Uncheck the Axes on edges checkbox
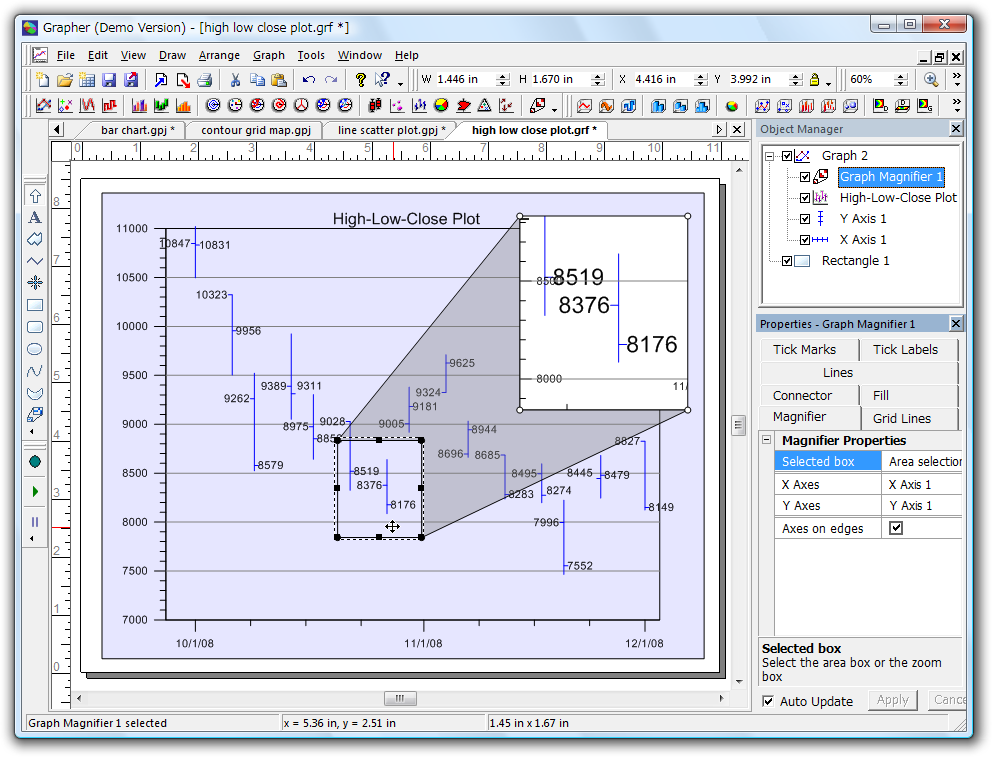This screenshot has width=992, height=757. pyautogui.click(x=896, y=528)
